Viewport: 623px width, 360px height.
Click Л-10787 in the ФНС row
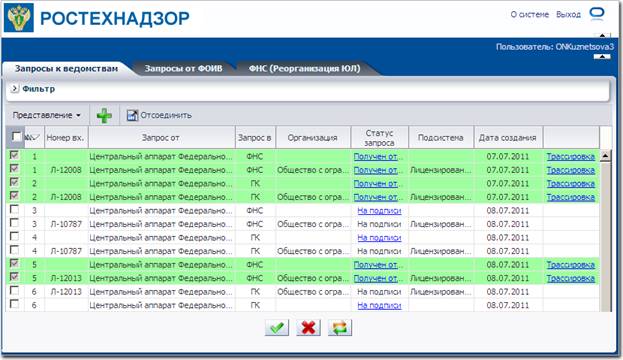66,224
